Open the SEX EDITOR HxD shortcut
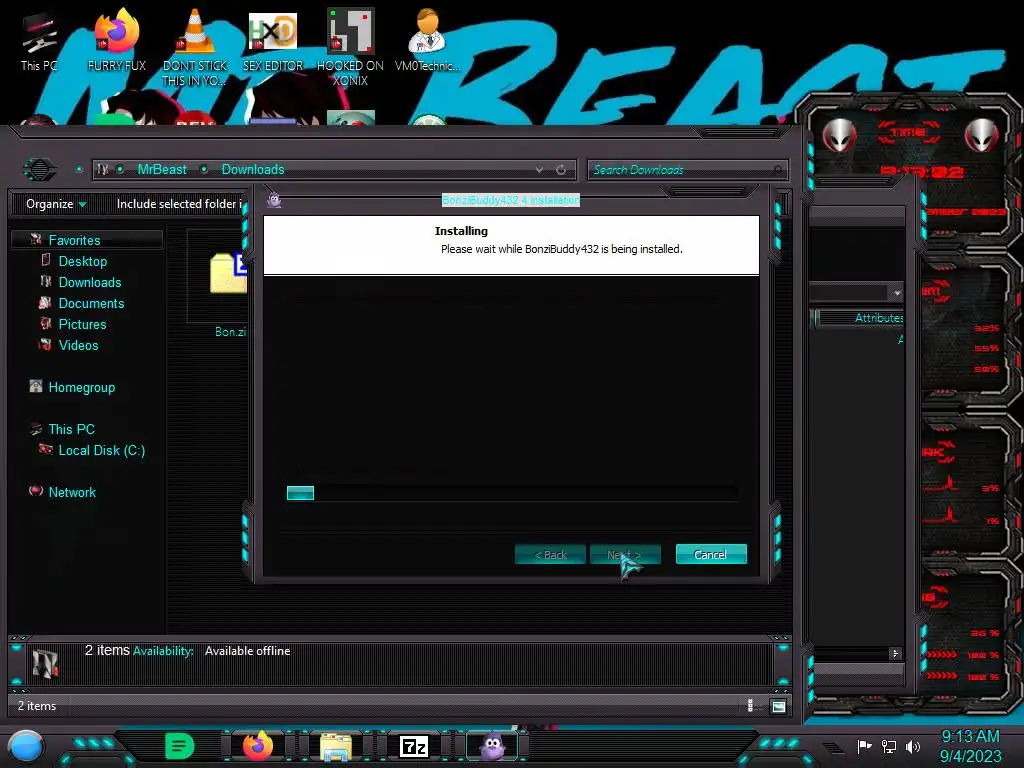 (273, 42)
